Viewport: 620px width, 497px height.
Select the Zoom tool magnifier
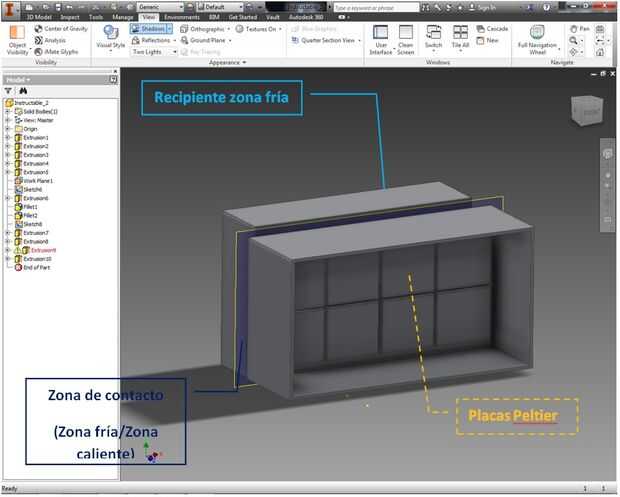coord(573,40)
